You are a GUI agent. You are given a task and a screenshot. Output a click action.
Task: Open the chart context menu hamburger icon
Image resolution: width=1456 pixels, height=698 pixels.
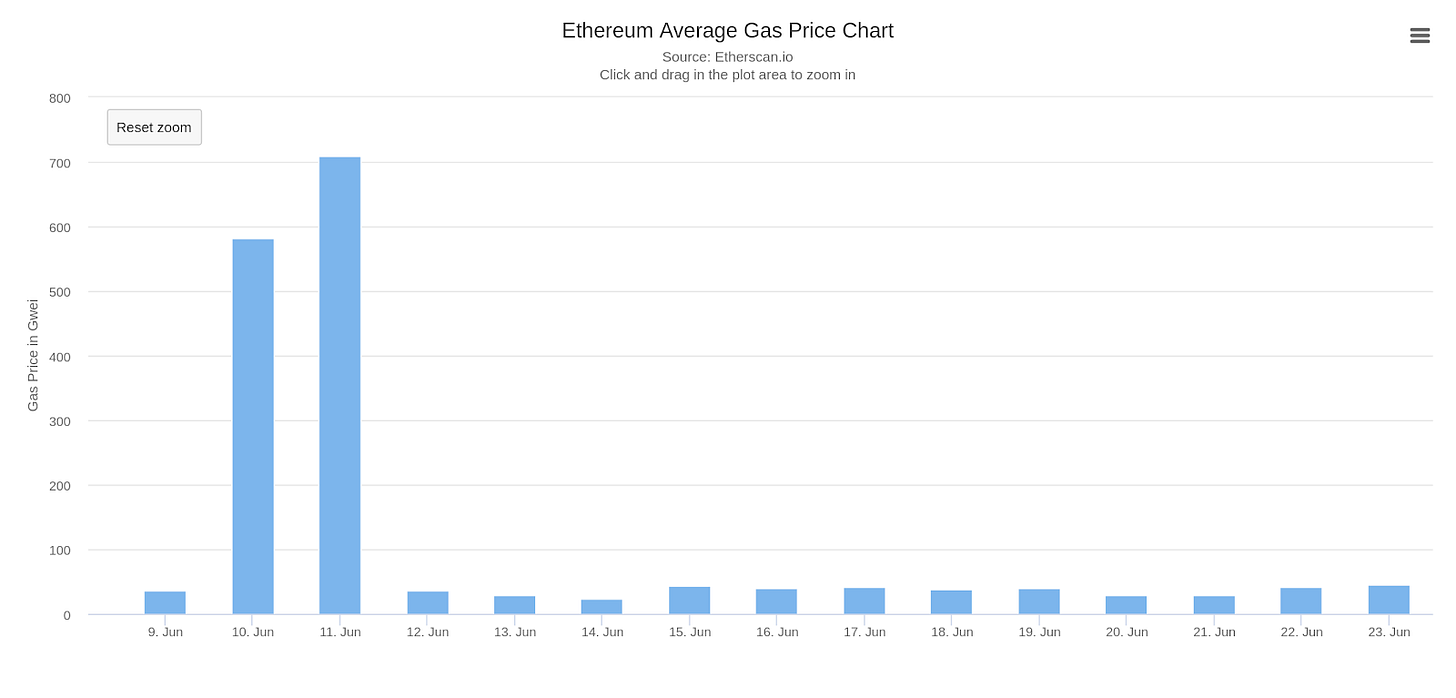point(1419,35)
